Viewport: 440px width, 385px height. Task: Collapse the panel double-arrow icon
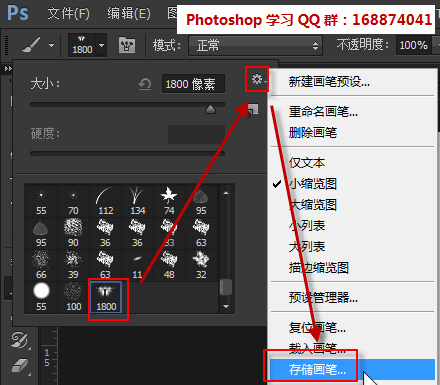tap(8, 69)
